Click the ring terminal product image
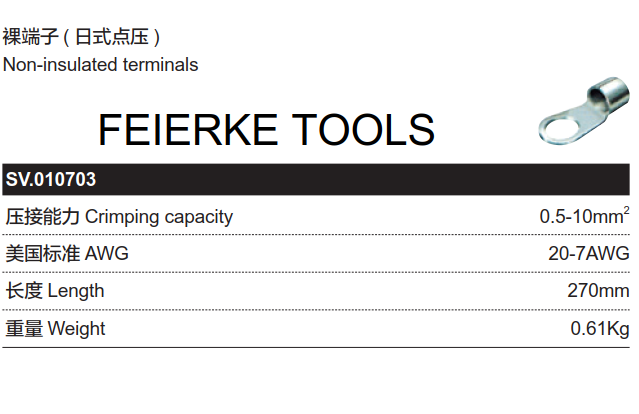This screenshot has height=414, width=639. [x=584, y=110]
